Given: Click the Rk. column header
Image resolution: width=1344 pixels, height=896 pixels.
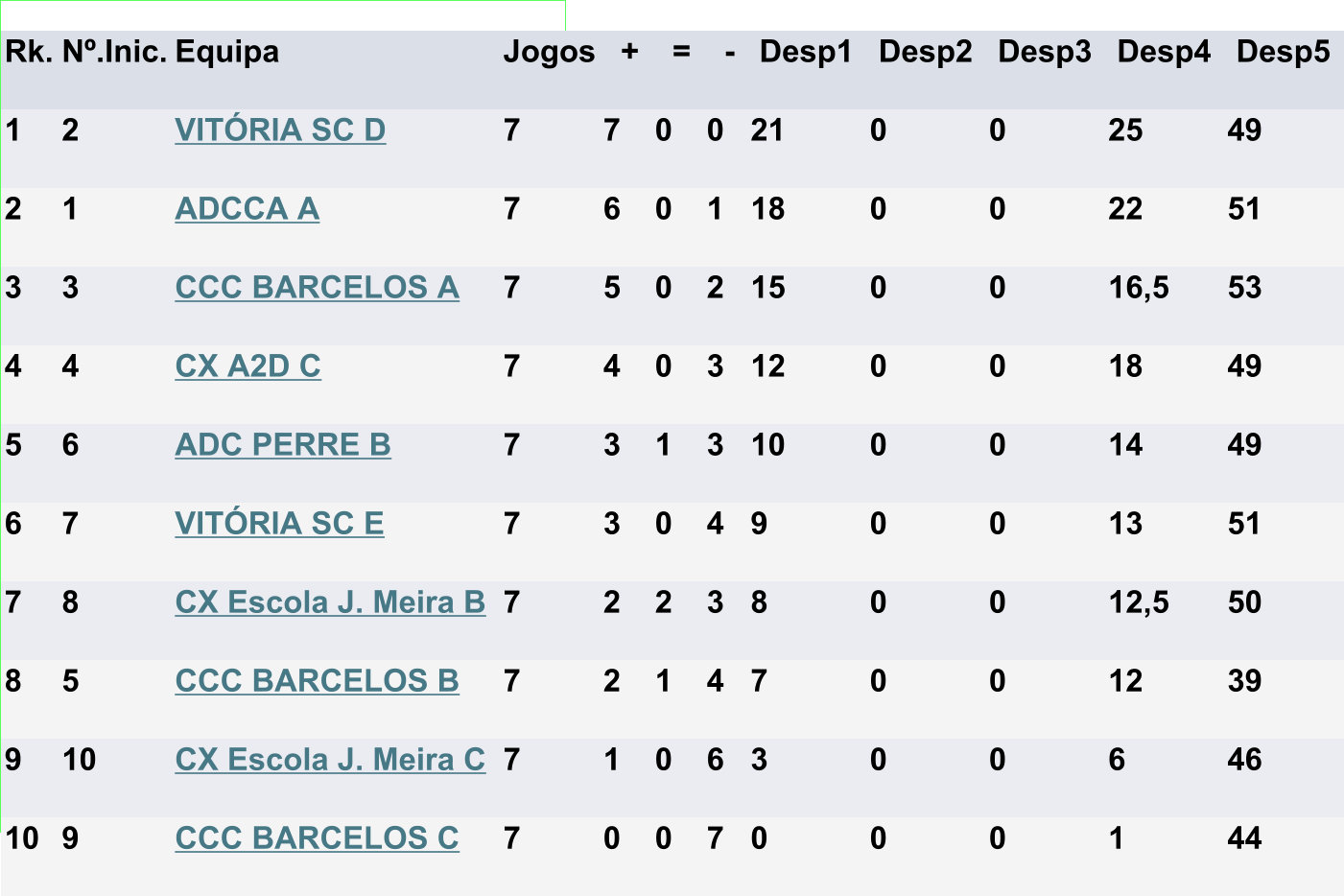Looking at the screenshot, I should pyautogui.click(x=29, y=52).
